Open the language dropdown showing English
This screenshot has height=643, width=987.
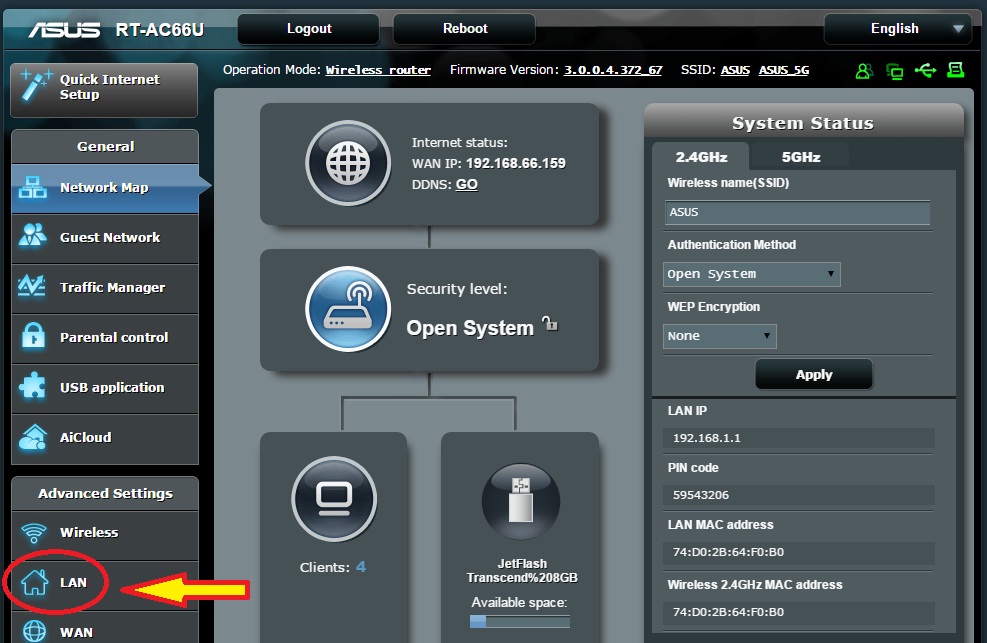898,28
